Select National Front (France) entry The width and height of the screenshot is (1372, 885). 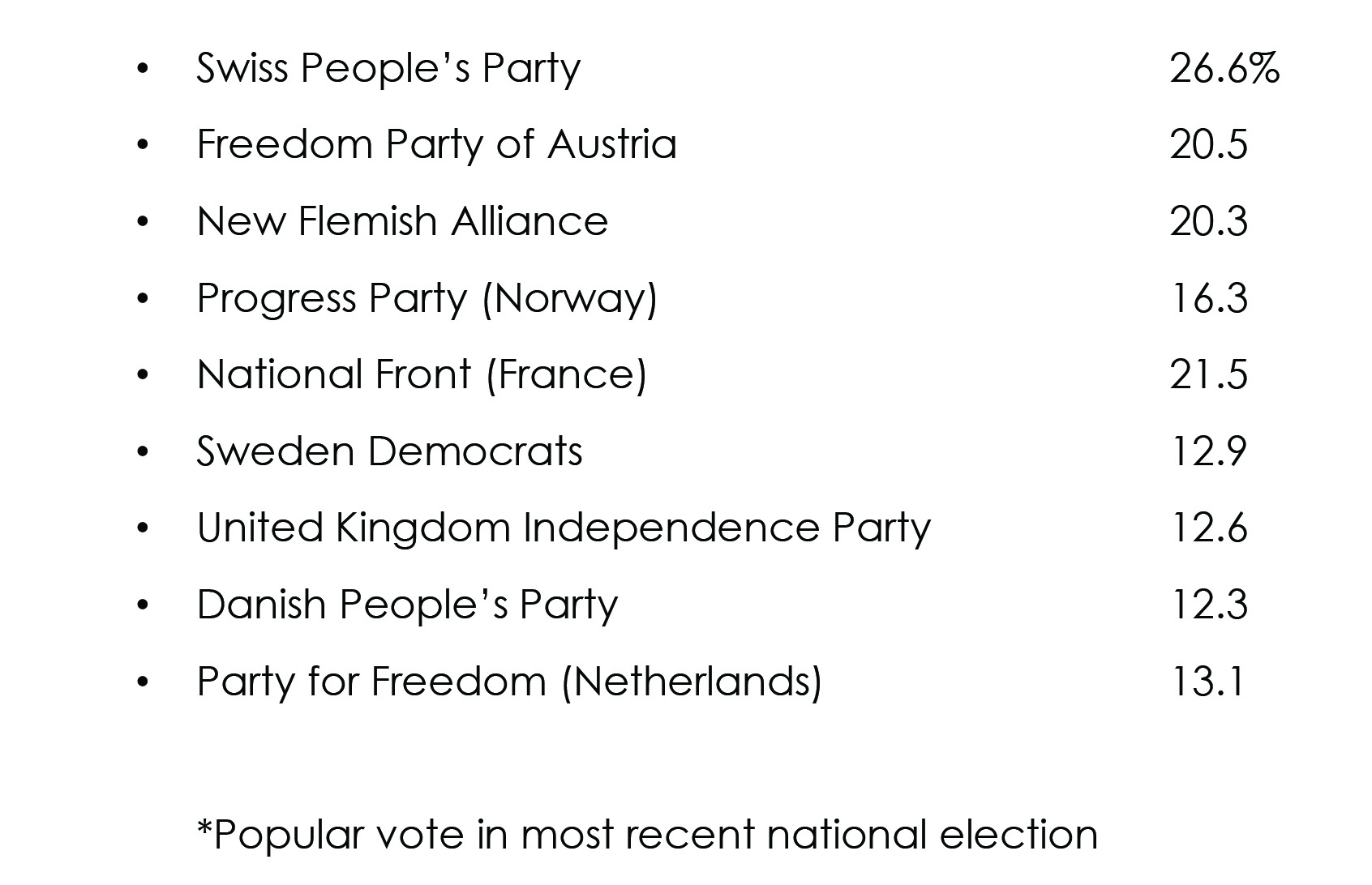[x=422, y=375]
